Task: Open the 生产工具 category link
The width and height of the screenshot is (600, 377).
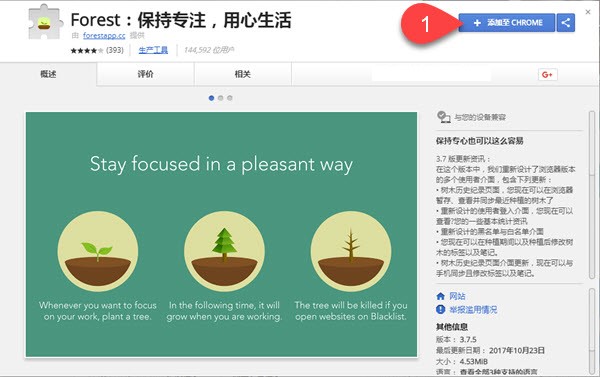Action: pos(153,50)
